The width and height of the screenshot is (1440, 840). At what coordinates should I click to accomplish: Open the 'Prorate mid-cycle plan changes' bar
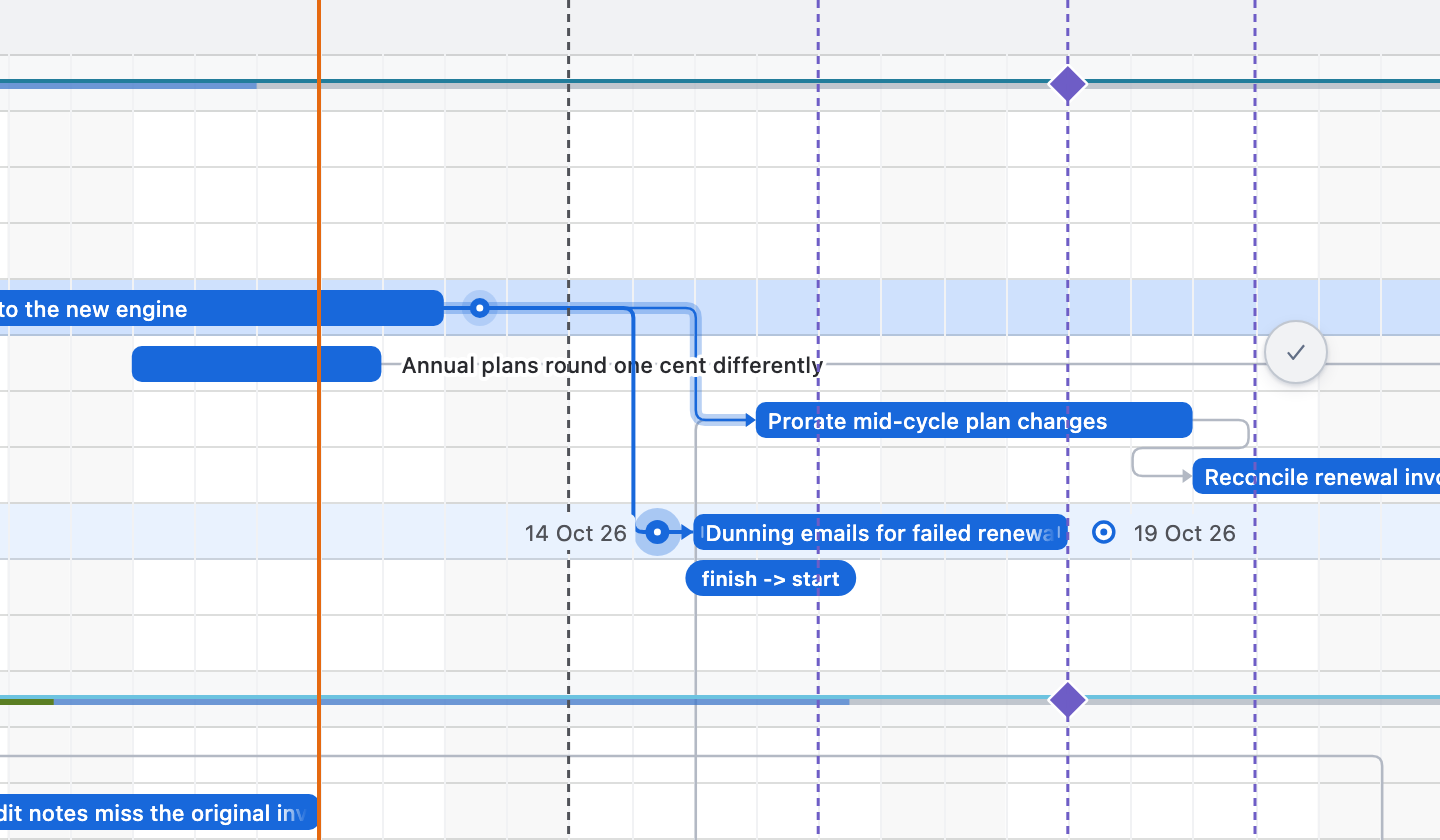pos(974,420)
